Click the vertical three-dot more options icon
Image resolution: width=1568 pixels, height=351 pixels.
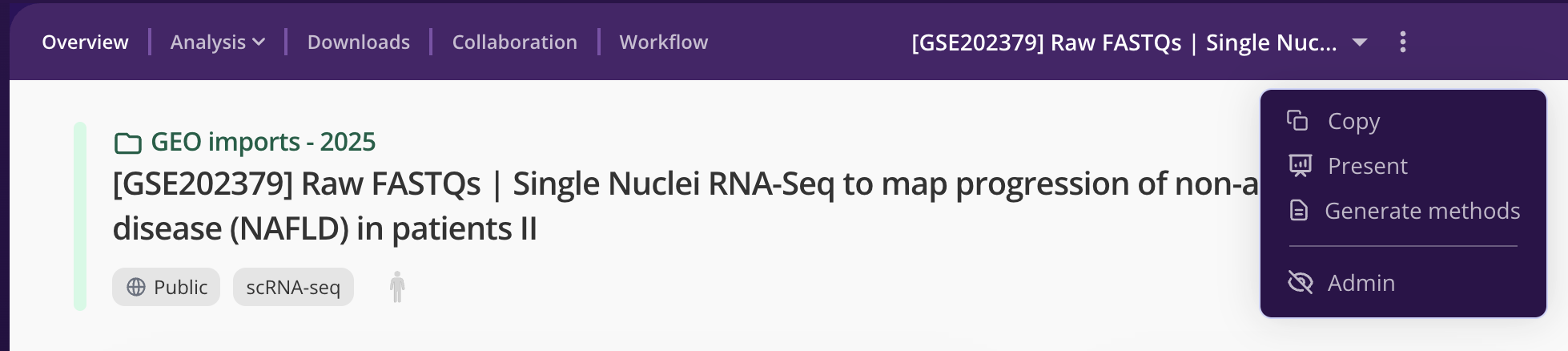click(x=1402, y=42)
